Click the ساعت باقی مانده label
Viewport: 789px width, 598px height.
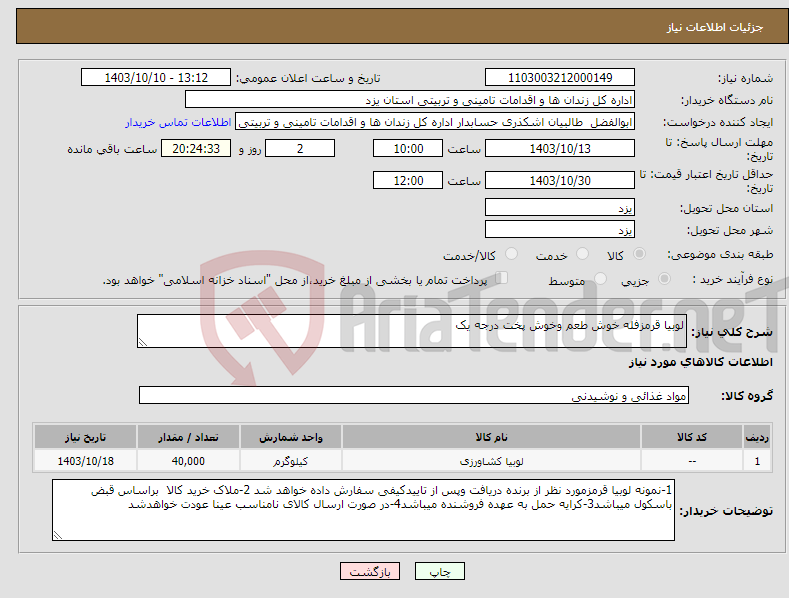pyautogui.click(x=112, y=150)
